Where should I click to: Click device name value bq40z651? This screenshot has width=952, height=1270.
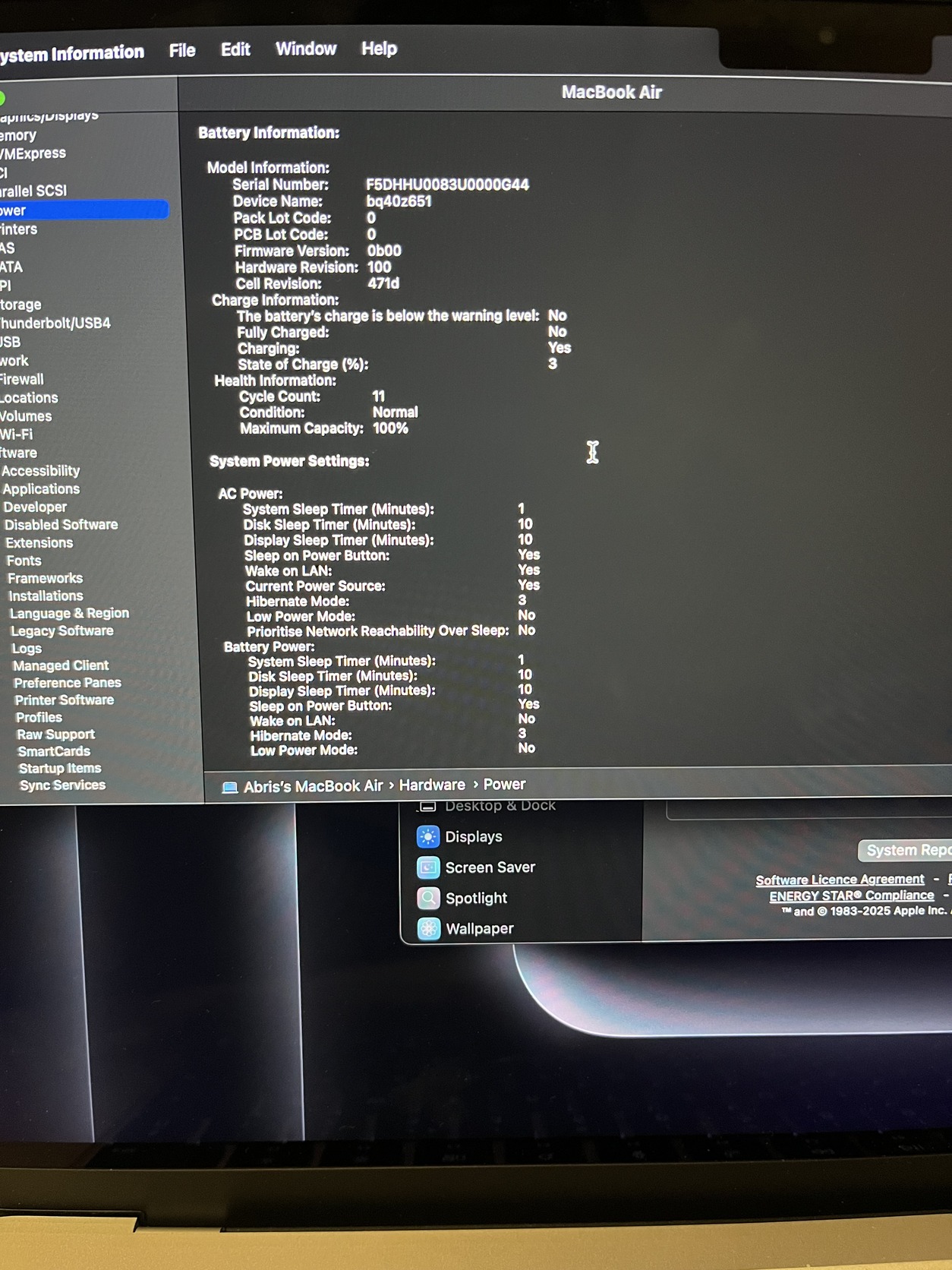point(399,201)
